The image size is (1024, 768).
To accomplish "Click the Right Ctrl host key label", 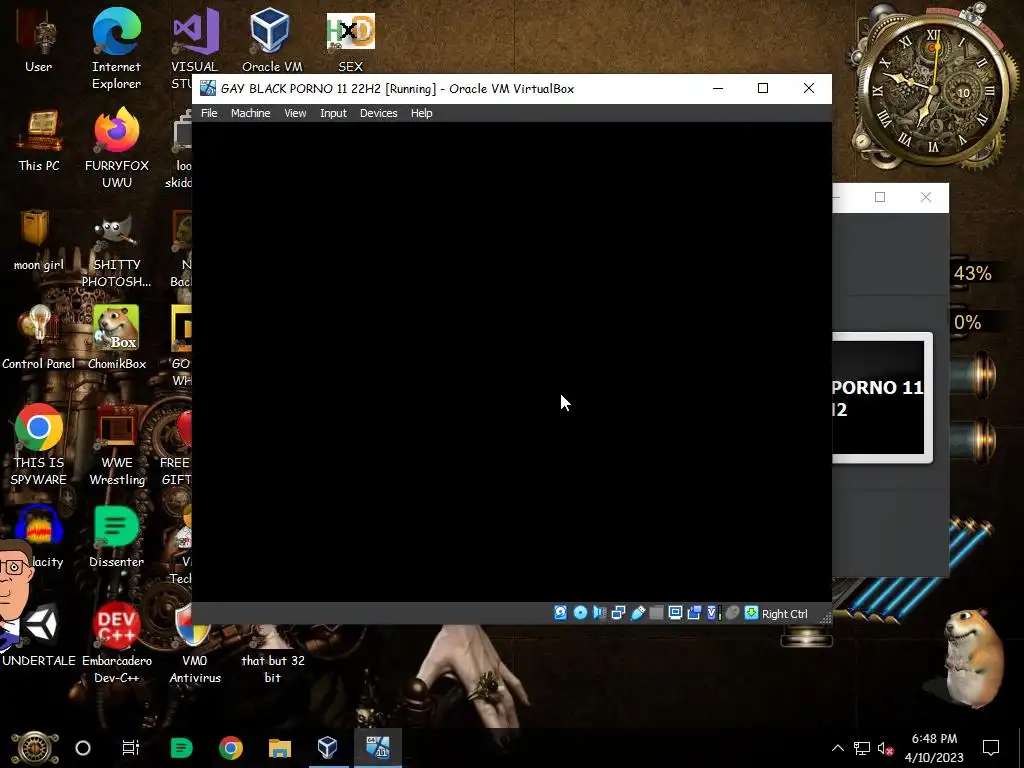I will [784, 614].
